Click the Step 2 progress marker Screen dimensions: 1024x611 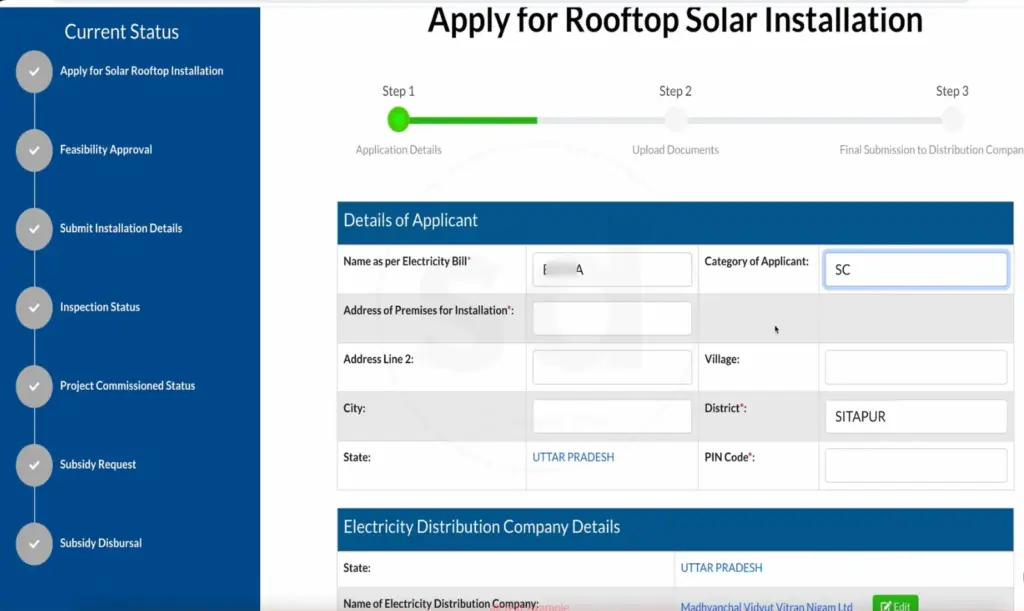(x=675, y=119)
